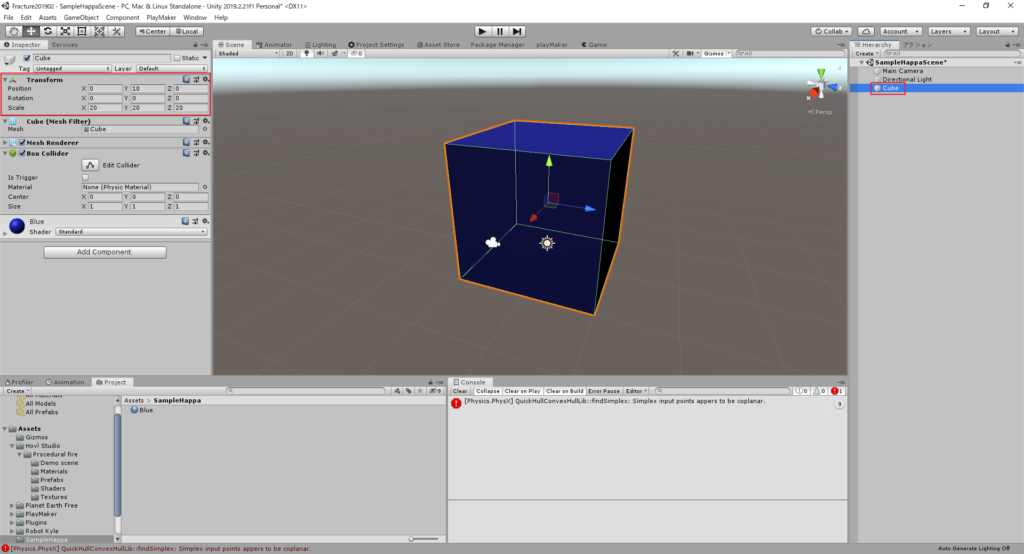Toggle 2D scene view mode
Screen dimensions: 1024x554
tap(289, 54)
